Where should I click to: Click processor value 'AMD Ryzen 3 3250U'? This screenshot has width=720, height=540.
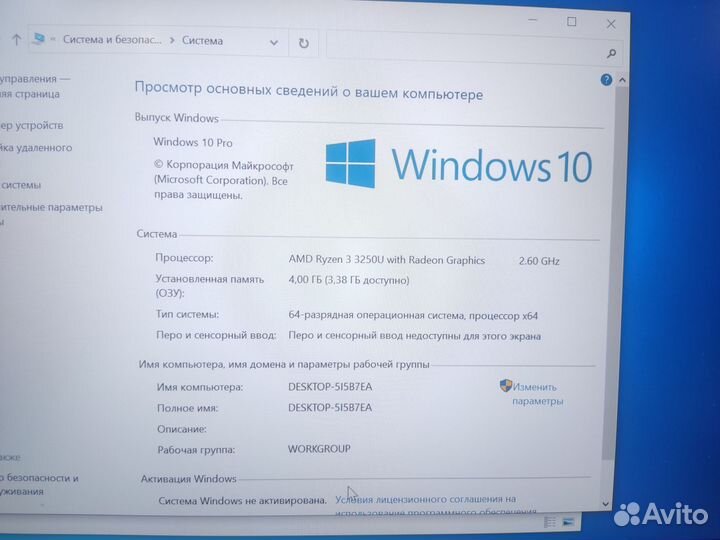click(x=387, y=260)
